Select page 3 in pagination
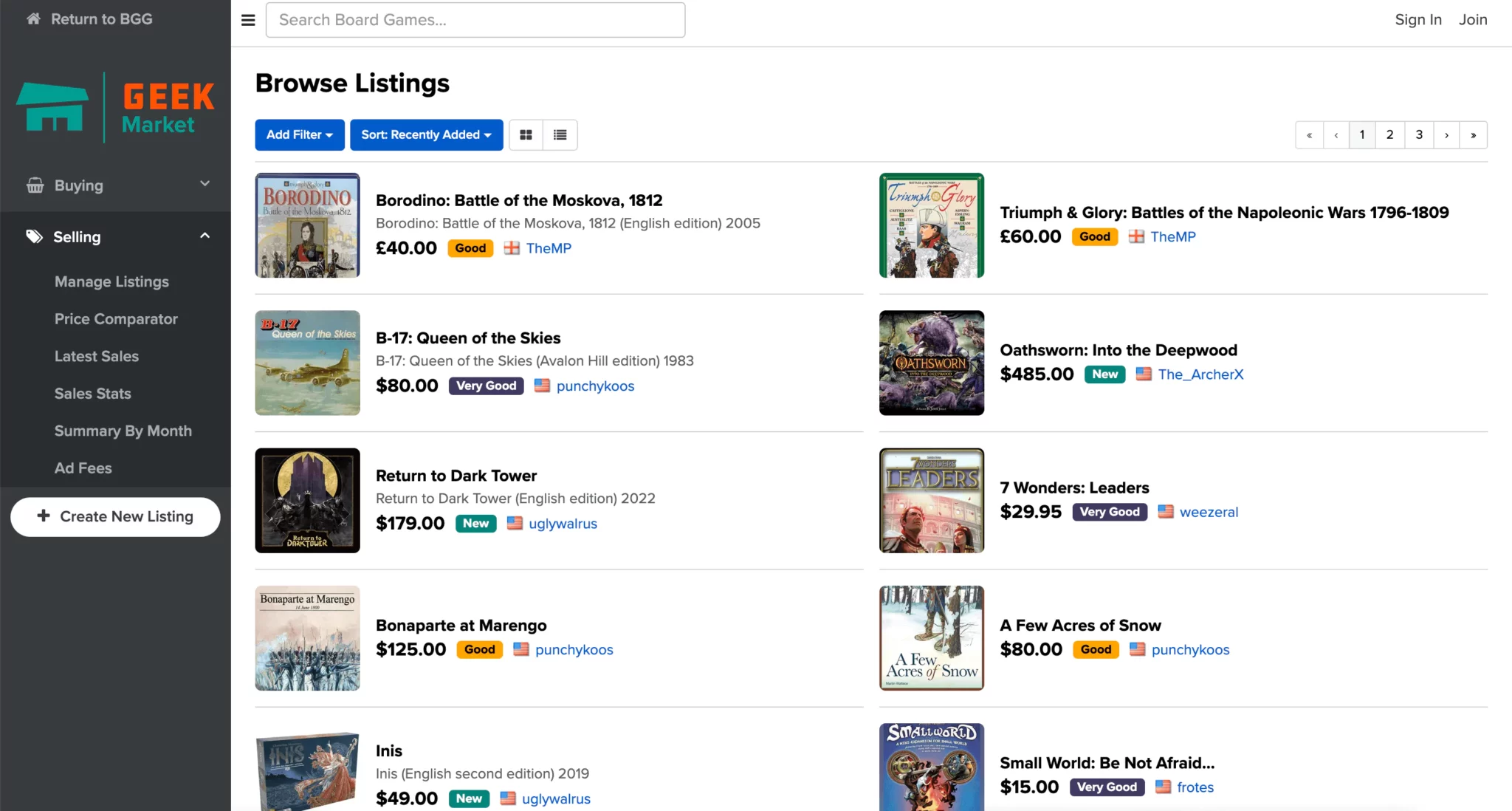Viewport: 1512px width, 811px height. pyautogui.click(x=1419, y=134)
